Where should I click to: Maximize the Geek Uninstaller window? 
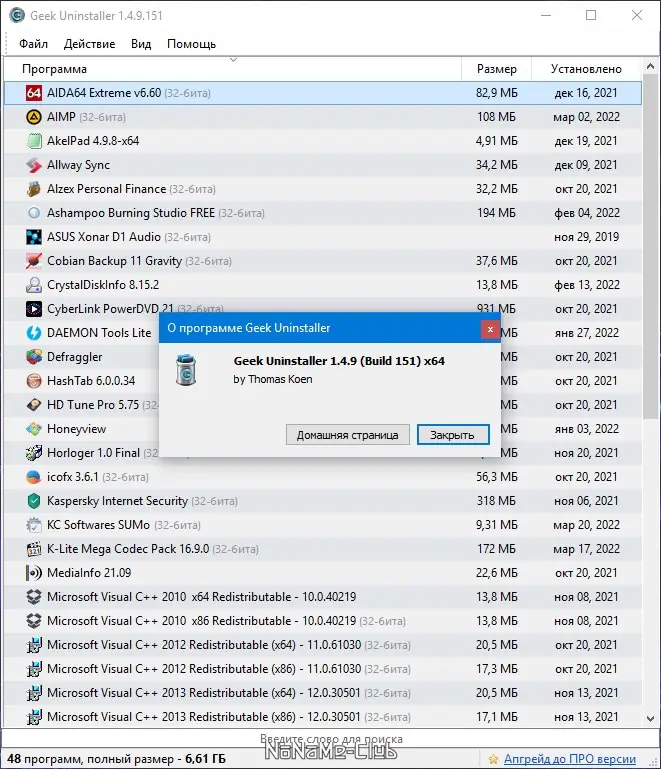pos(591,15)
